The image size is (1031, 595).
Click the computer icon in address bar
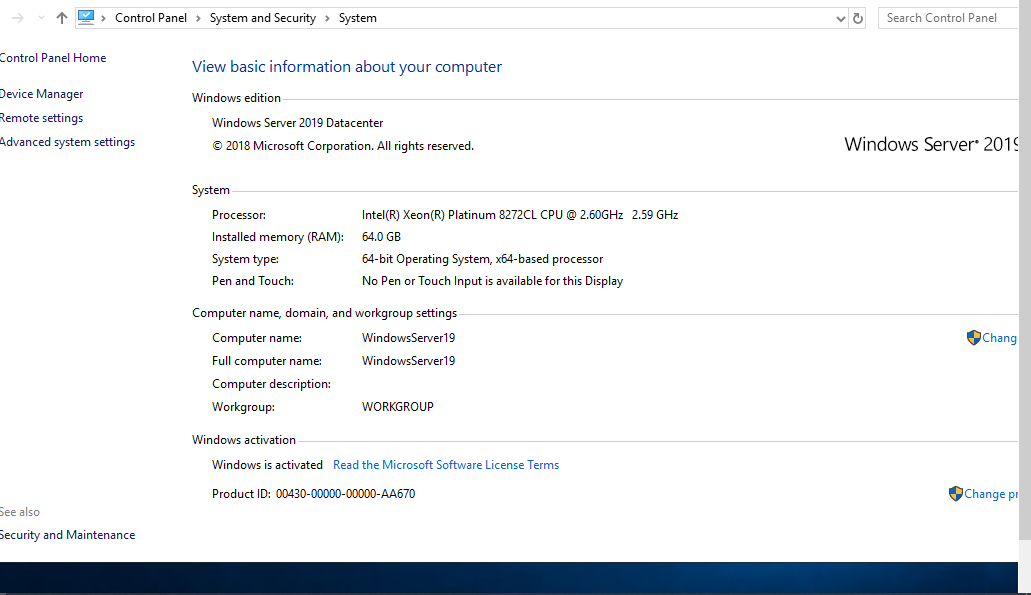coord(86,18)
